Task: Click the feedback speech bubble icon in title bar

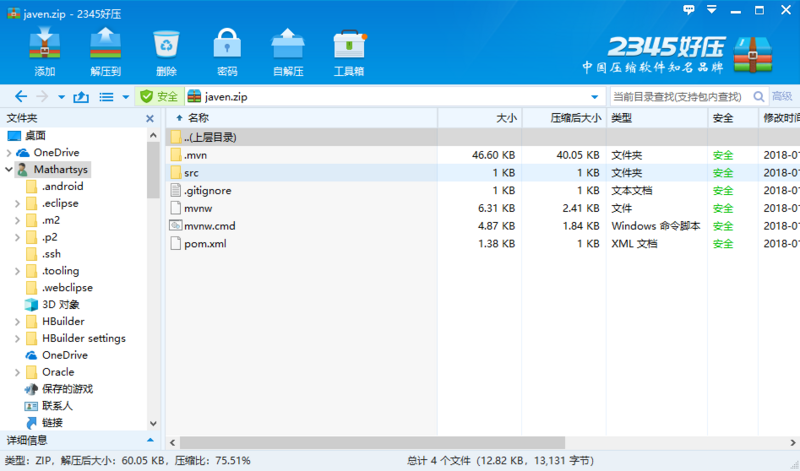Action: 689,10
